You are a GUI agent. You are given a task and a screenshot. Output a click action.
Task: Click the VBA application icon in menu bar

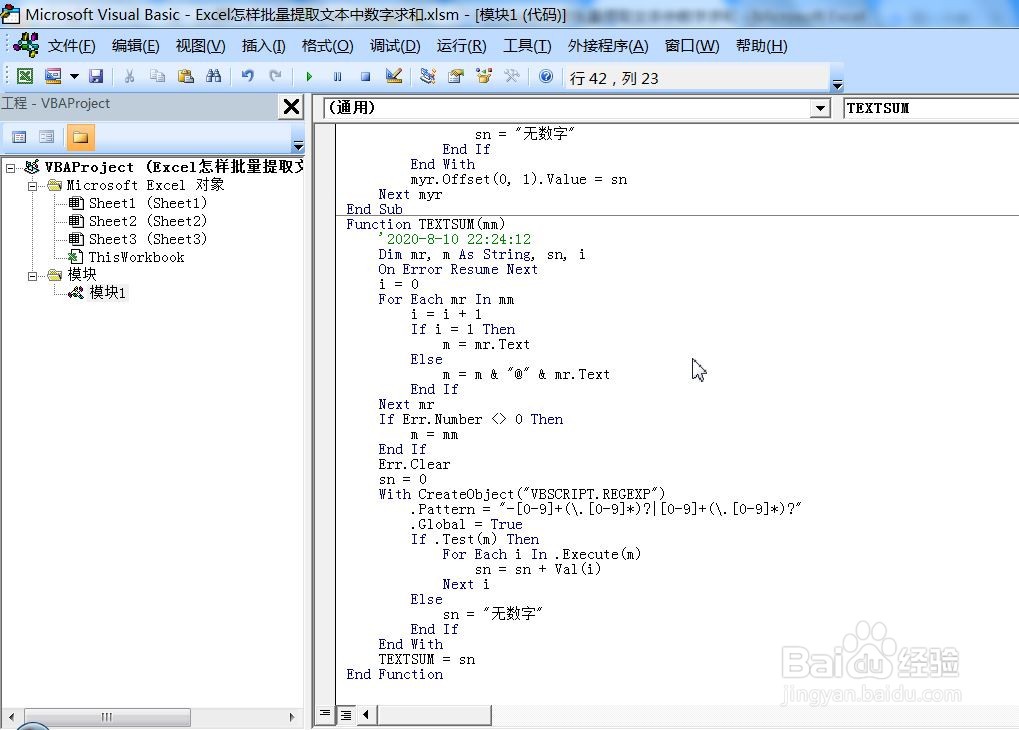(25, 46)
